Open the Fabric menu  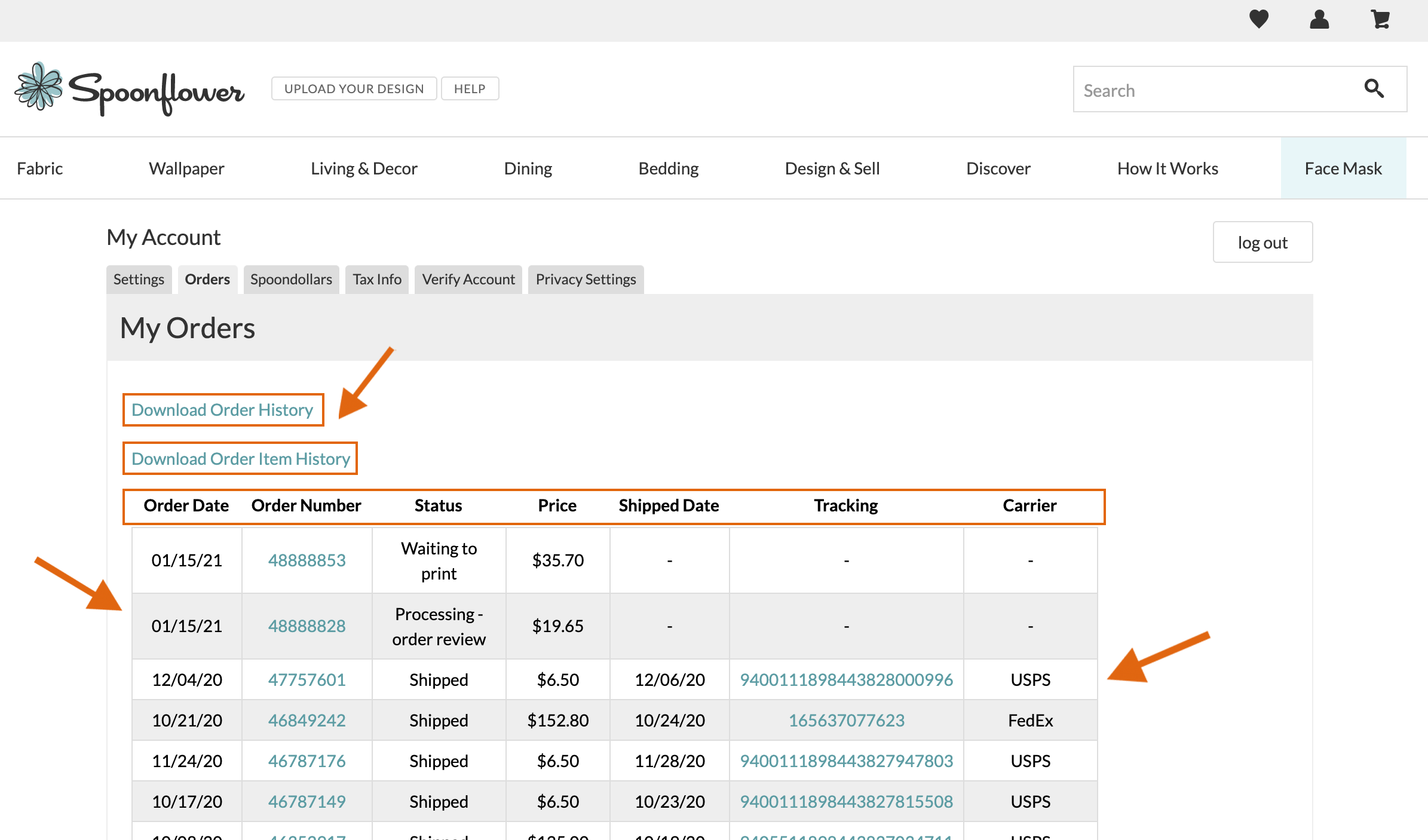click(x=39, y=168)
